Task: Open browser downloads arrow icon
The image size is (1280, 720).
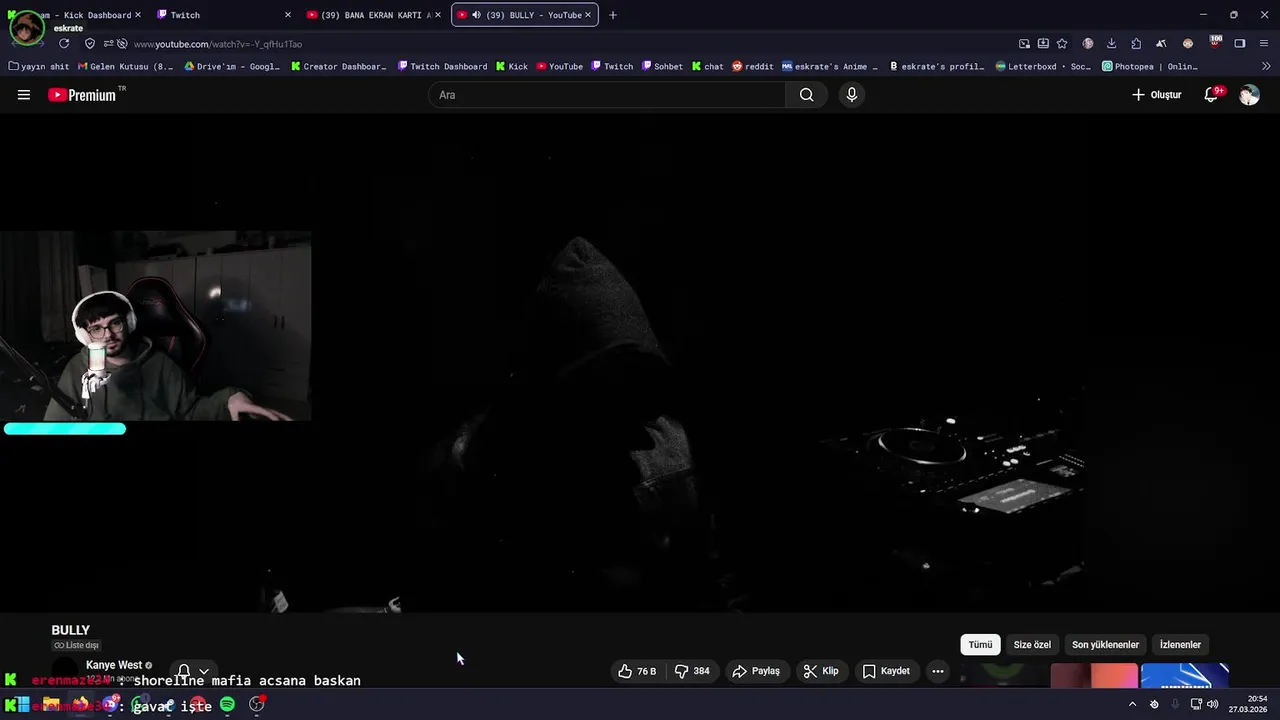Action: point(1111,44)
